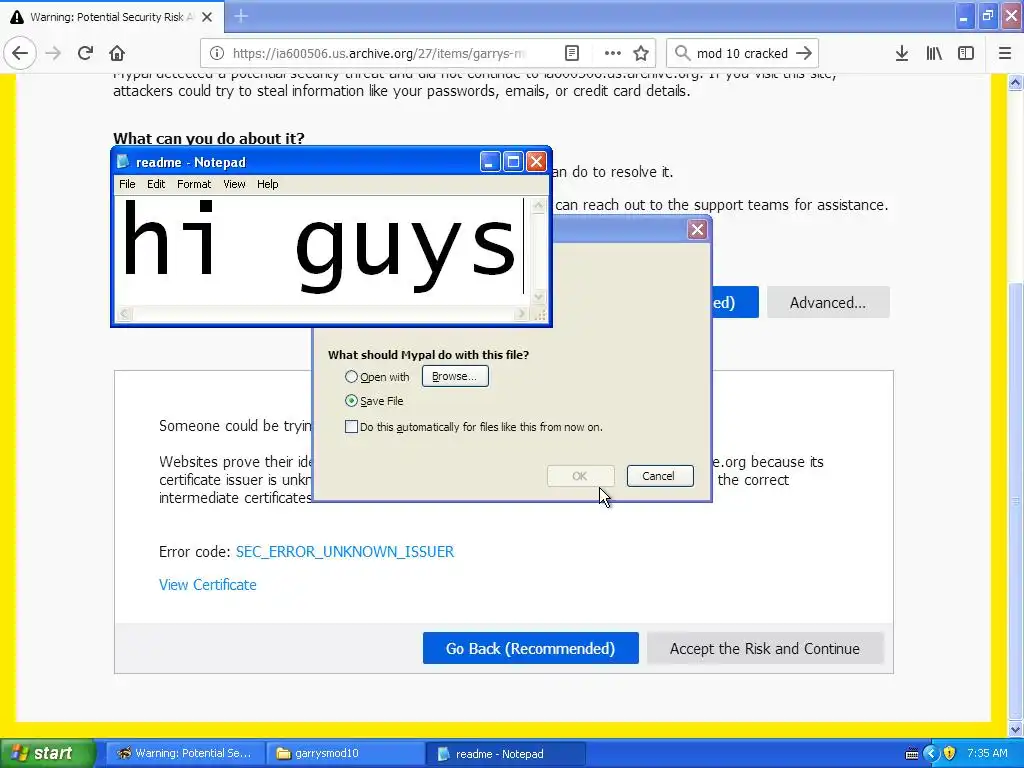Image resolution: width=1024 pixels, height=768 pixels.
Task: Click page scrollbar up arrow
Action: coord(1016,82)
